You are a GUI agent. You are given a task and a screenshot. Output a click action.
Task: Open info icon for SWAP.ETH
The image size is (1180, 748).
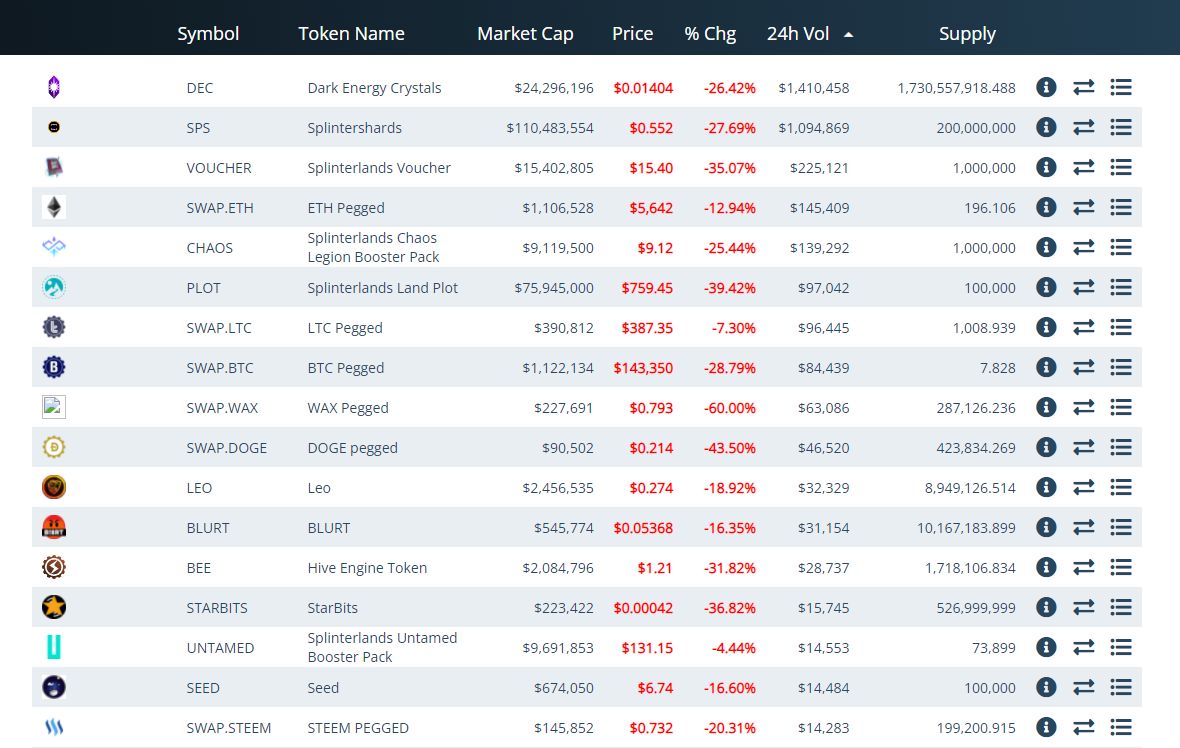tap(1046, 207)
